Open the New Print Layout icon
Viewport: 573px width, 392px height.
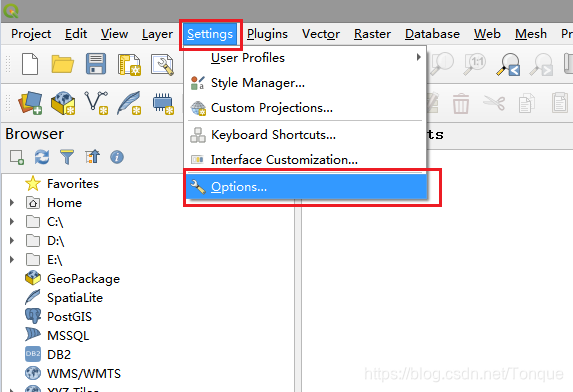pyautogui.click(x=129, y=65)
